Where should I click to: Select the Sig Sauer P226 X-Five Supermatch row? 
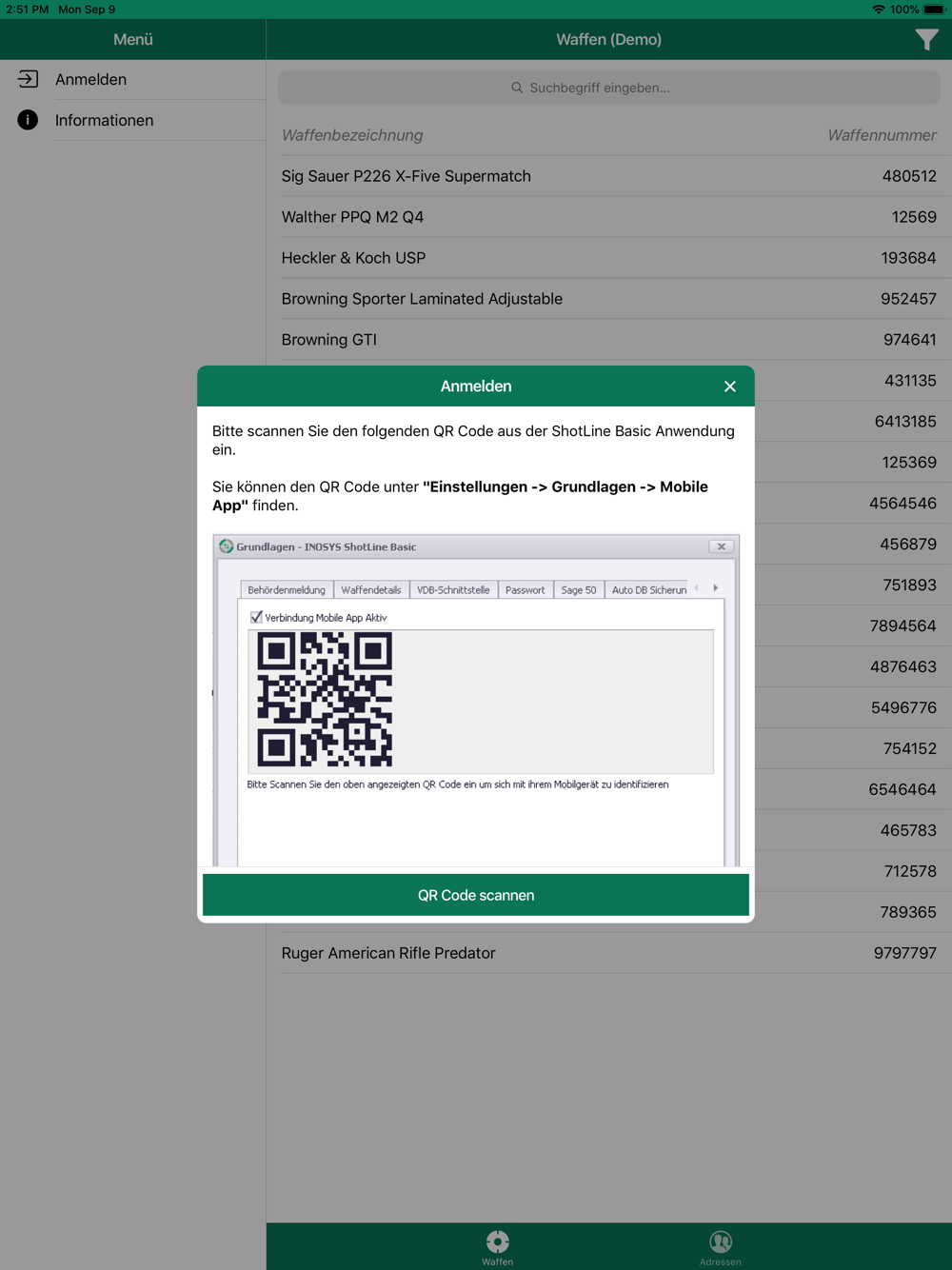[609, 176]
